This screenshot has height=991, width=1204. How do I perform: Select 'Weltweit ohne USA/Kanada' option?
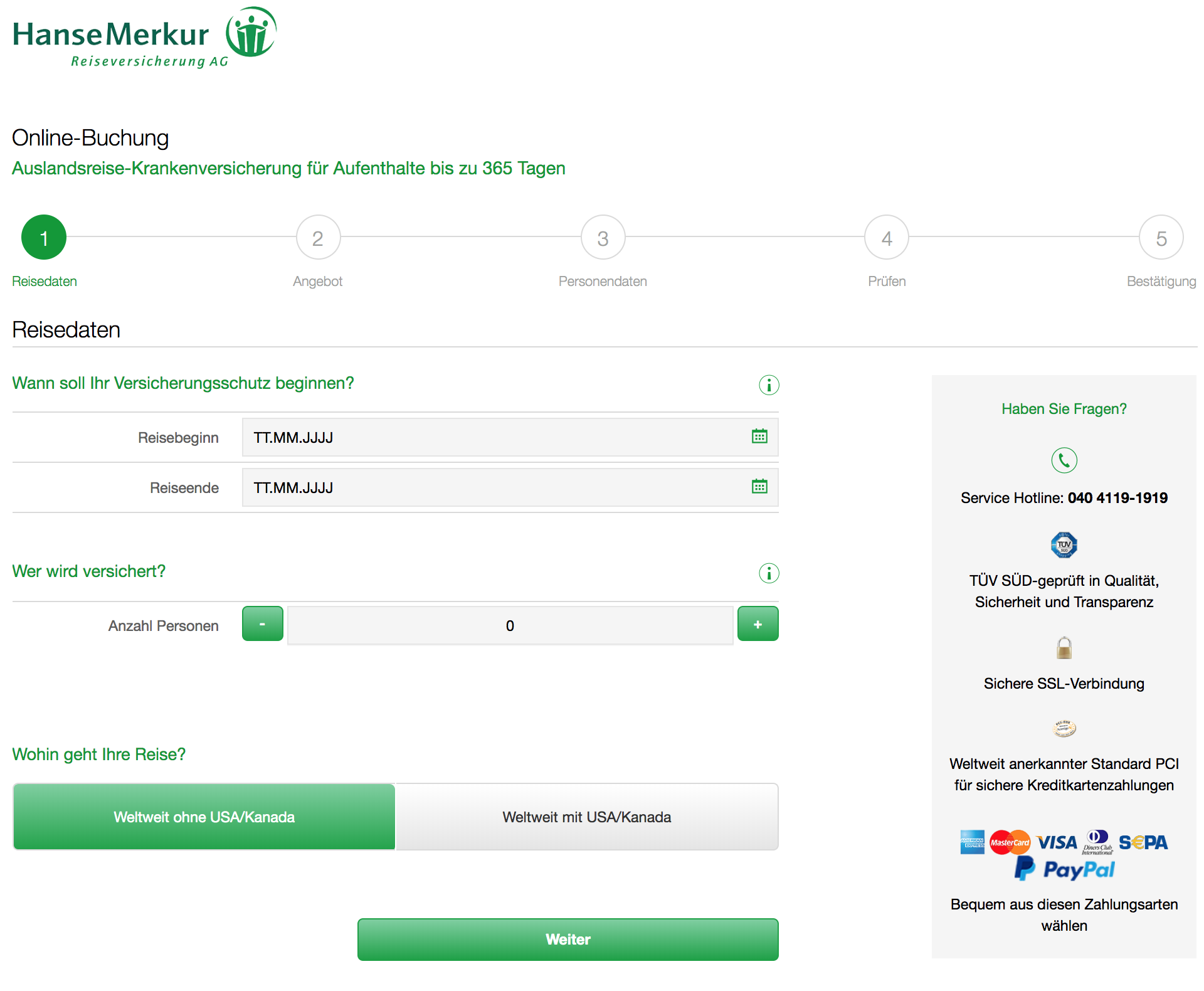pos(204,817)
